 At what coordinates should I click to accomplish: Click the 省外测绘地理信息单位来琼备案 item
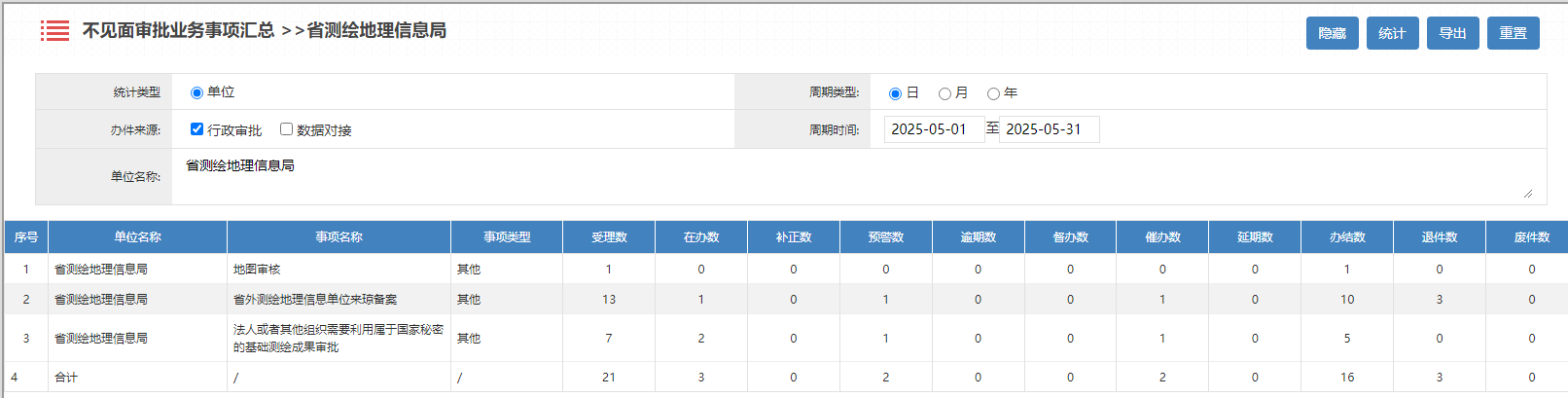[x=315, y=300]
